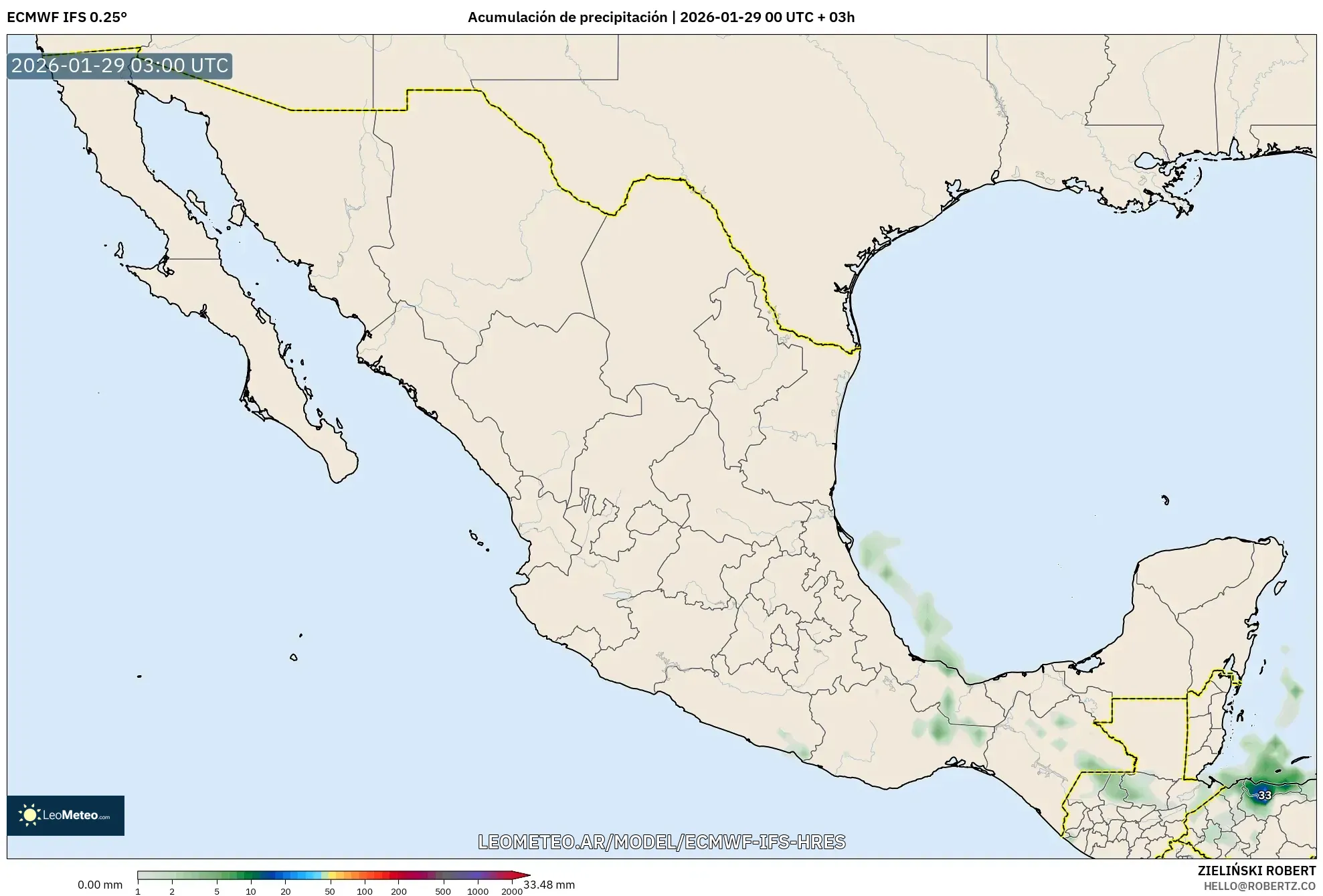
Task: Expand the LeoMeteo.com branding panel
Action: tap(65, 816)
